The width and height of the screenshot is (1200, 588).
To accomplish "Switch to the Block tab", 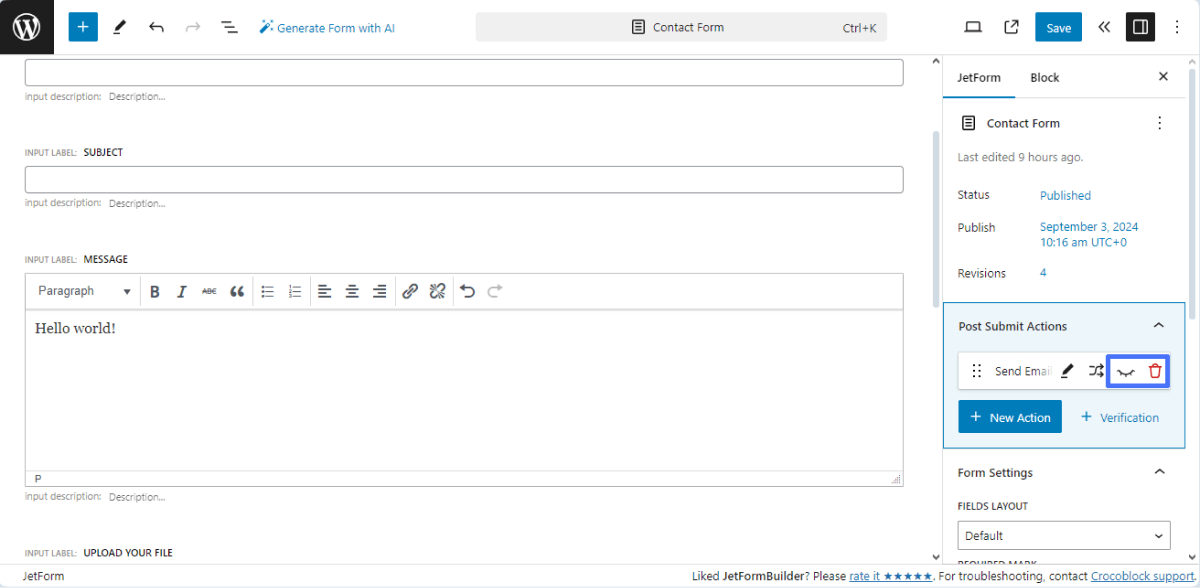I will (x=1045, y=77).
